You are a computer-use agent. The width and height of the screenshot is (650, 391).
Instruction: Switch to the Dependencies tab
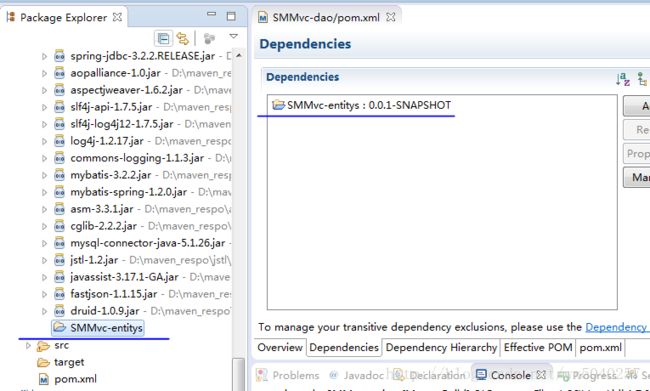(344, 347)
